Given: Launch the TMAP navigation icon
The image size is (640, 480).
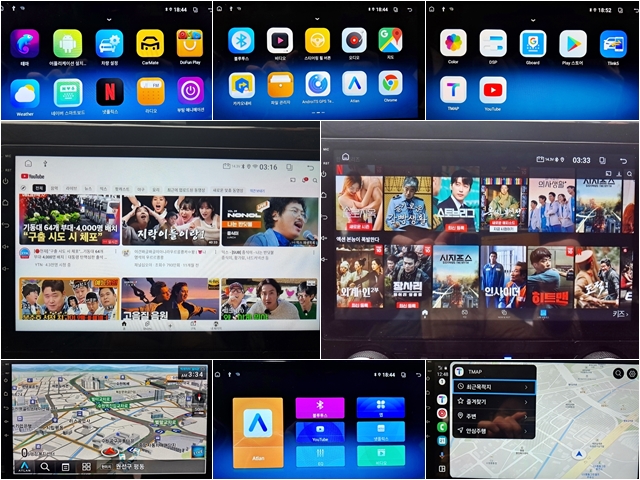Looking at the screenshot, I should click(453, 90).
